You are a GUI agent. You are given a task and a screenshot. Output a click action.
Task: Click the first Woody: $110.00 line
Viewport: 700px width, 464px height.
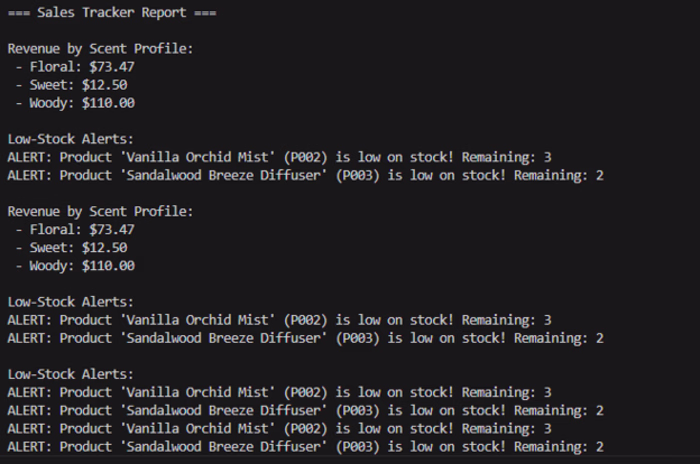pos(75,103)
